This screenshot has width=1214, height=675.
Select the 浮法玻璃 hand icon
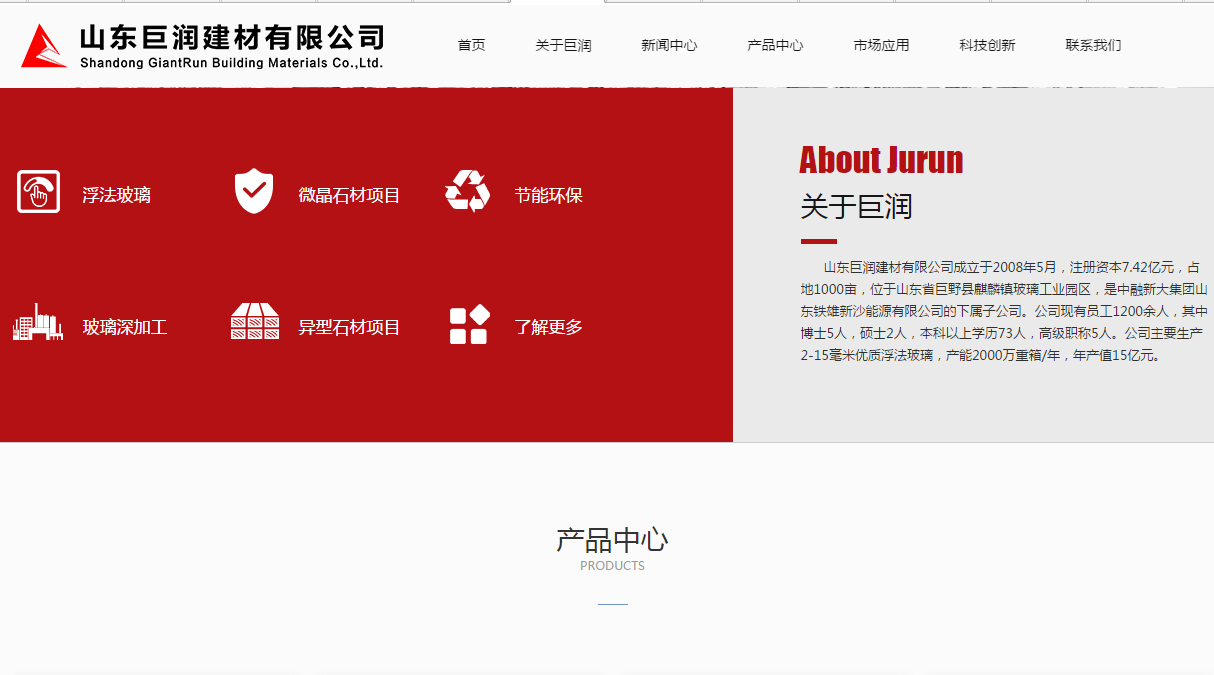click(38, 192)
